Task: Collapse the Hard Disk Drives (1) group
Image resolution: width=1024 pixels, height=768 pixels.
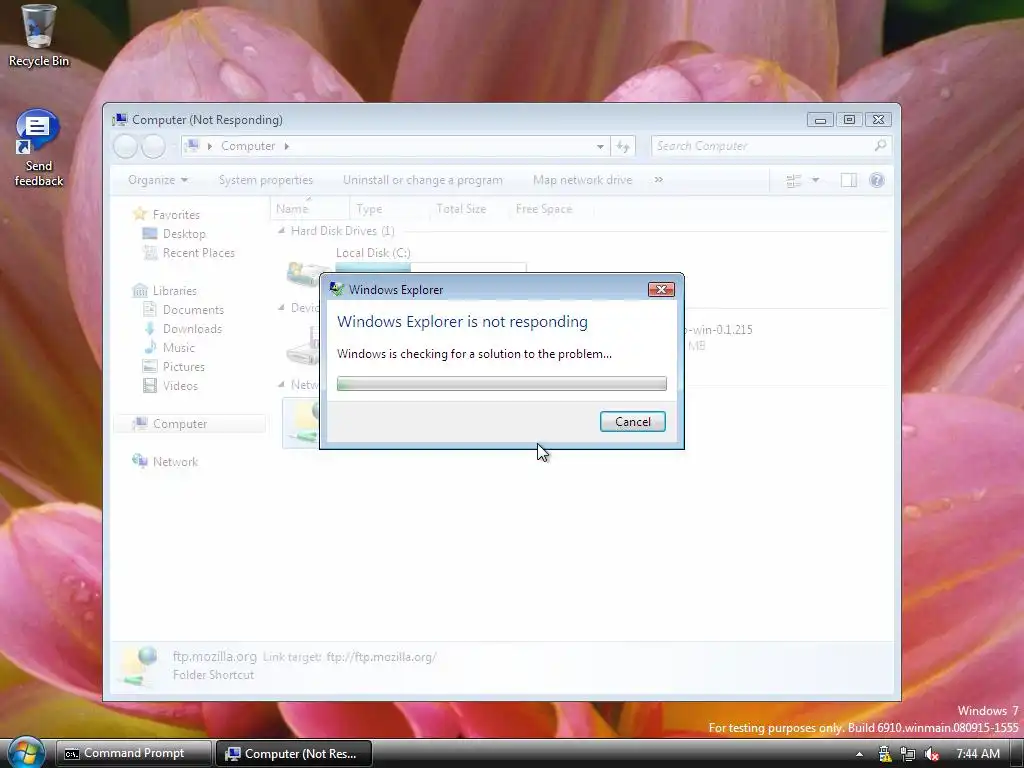Action: click(281, 231)
